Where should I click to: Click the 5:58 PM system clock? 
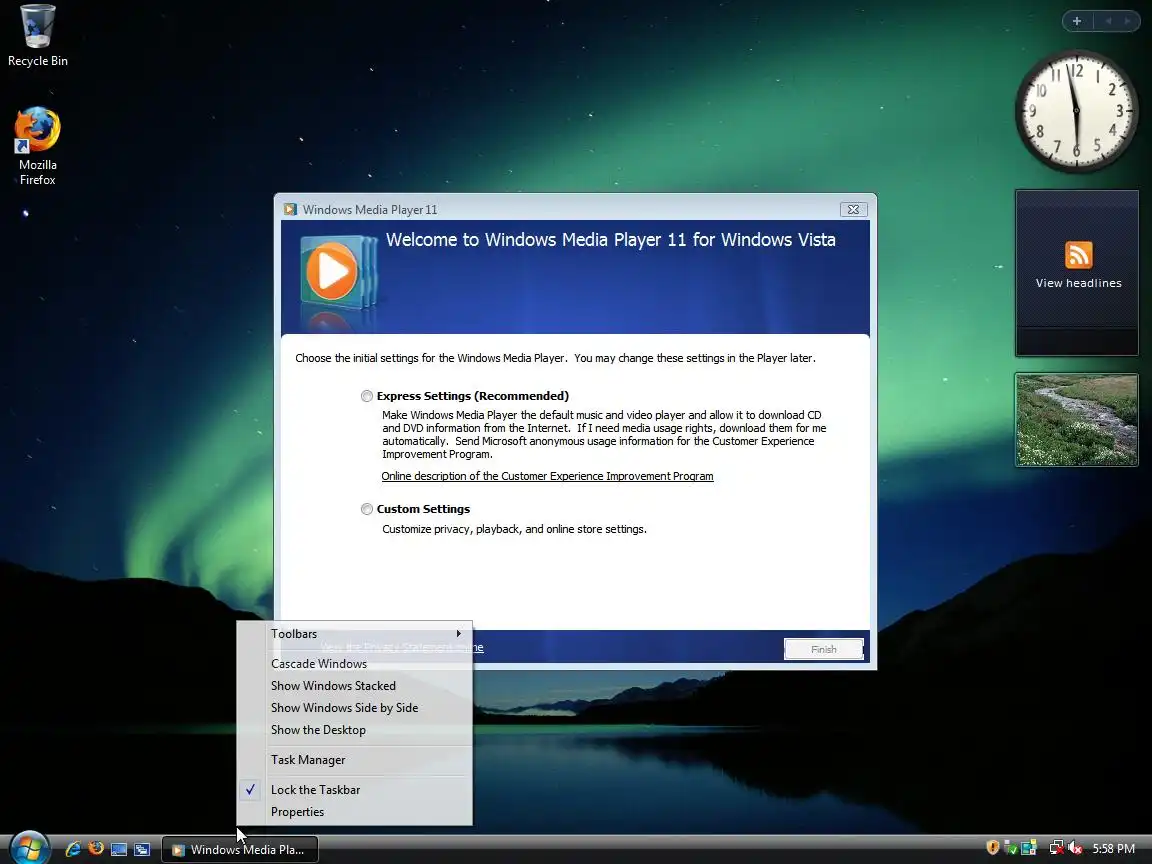coord(1113,849)
